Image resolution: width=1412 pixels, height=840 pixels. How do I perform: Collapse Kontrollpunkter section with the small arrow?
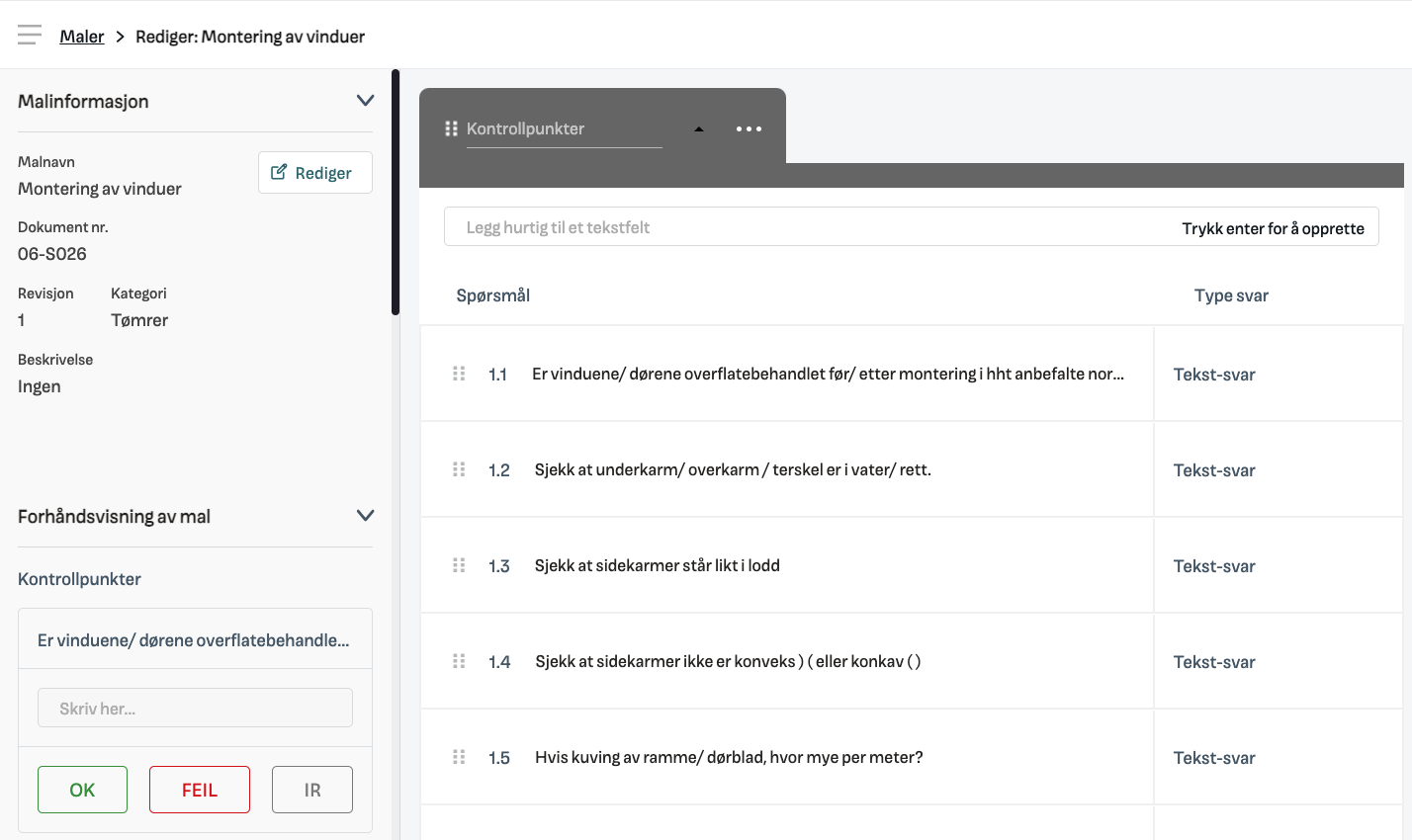(699, 129)
